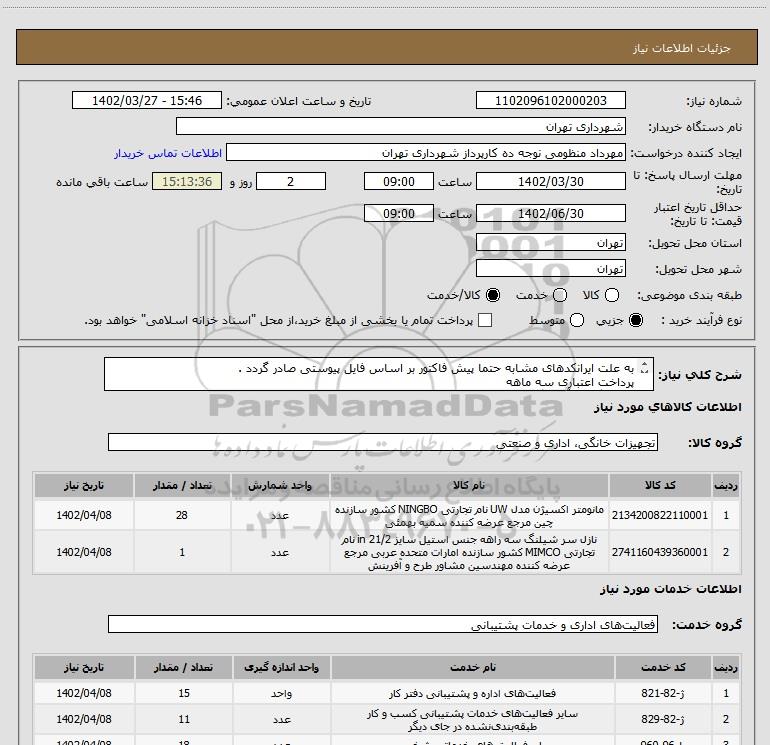Toggle the اسناد خزانه اسلامی payment checkbox

[485, 320]
